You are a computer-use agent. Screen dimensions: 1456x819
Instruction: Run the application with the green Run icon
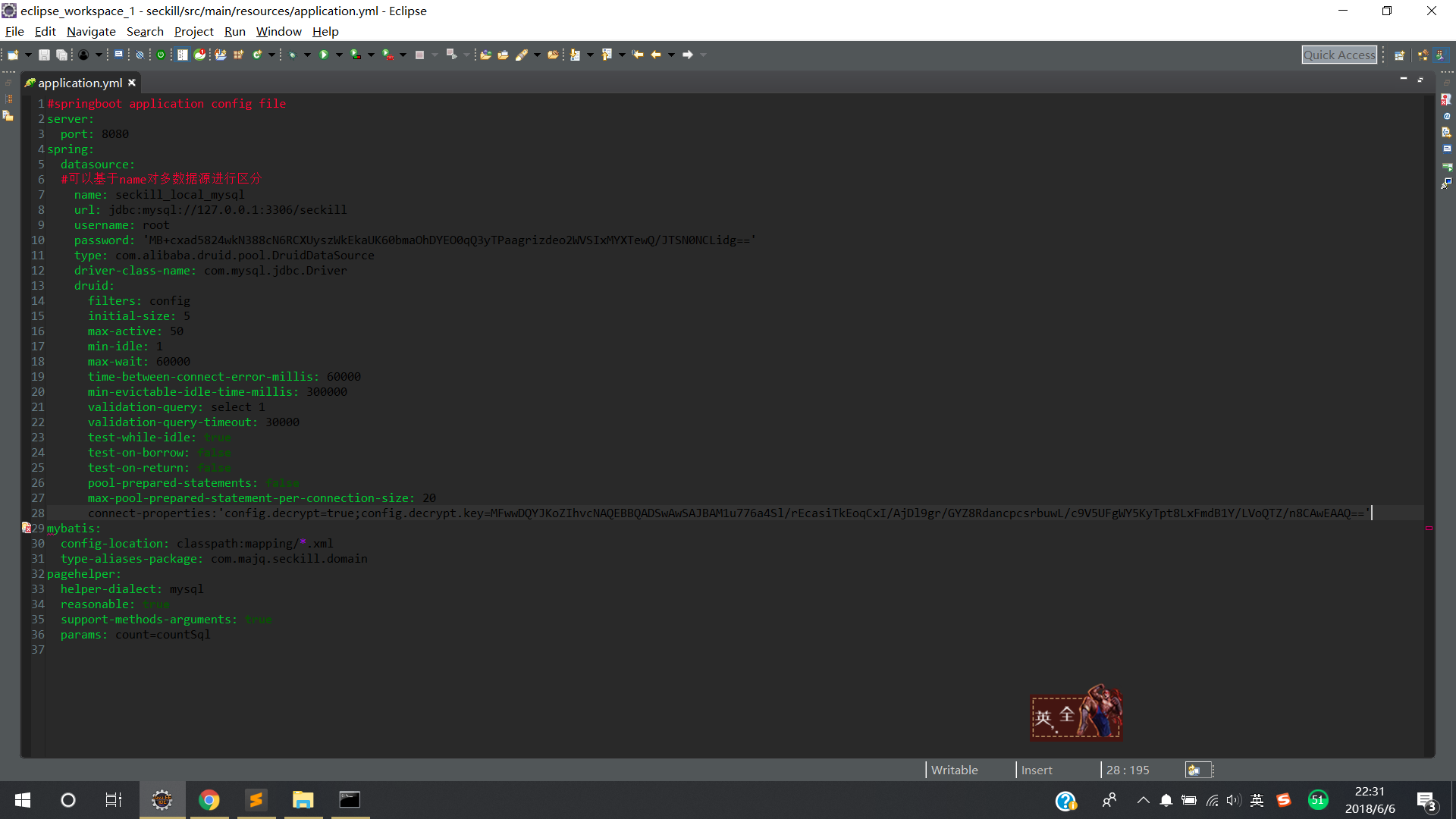[x=324, y=54]
